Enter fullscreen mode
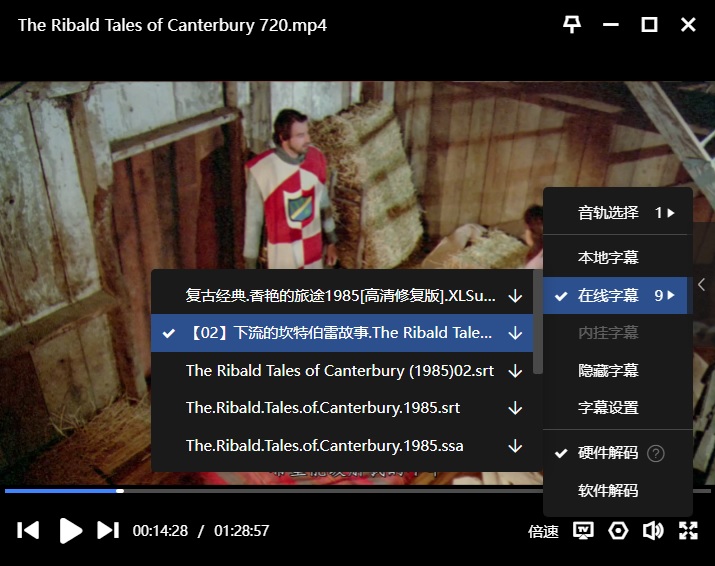Image resolution: width=715 pixels, height=566 pixels. (x=688, y=531)
